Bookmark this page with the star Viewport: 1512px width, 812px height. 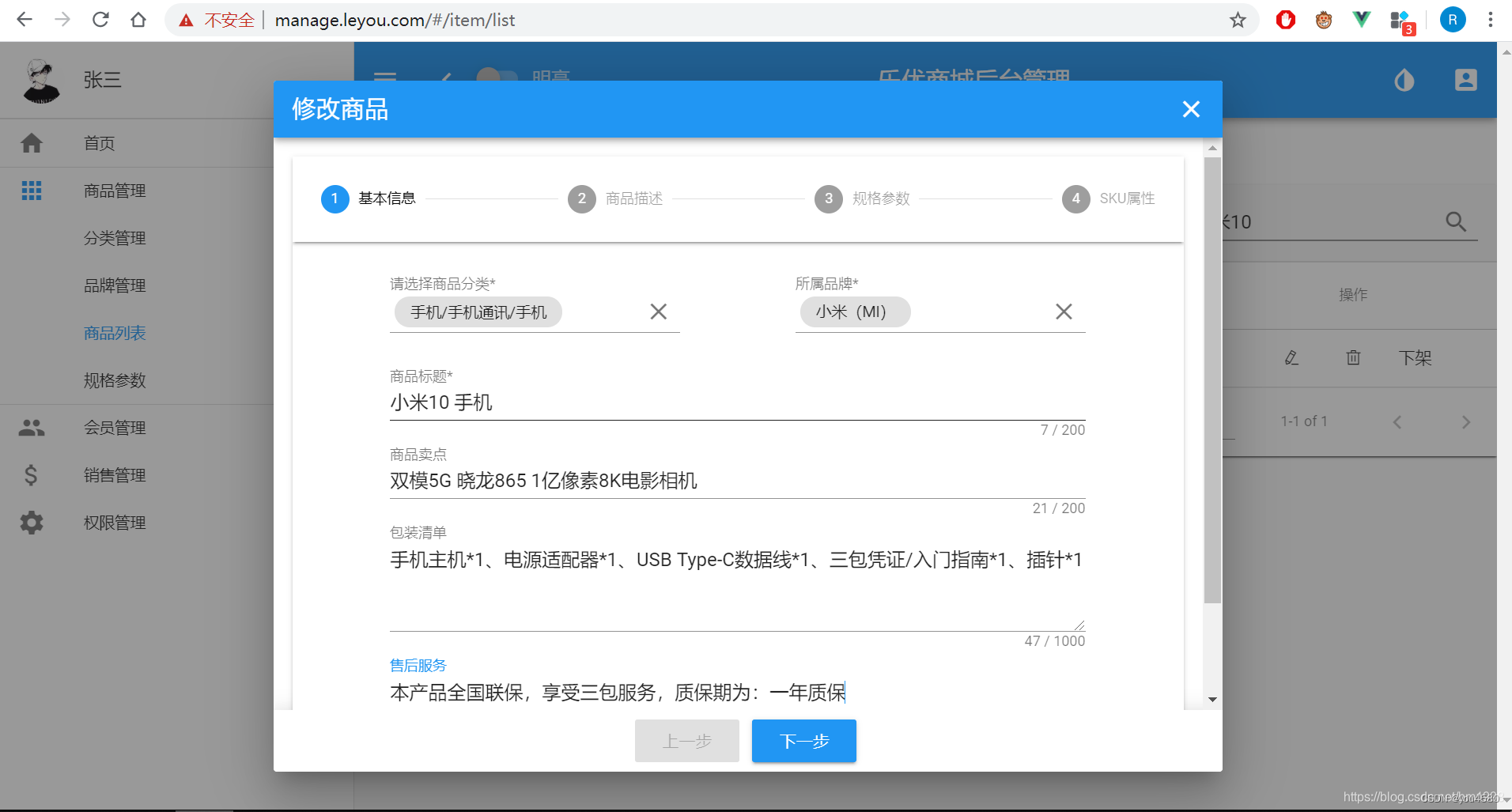point(1238,20)
